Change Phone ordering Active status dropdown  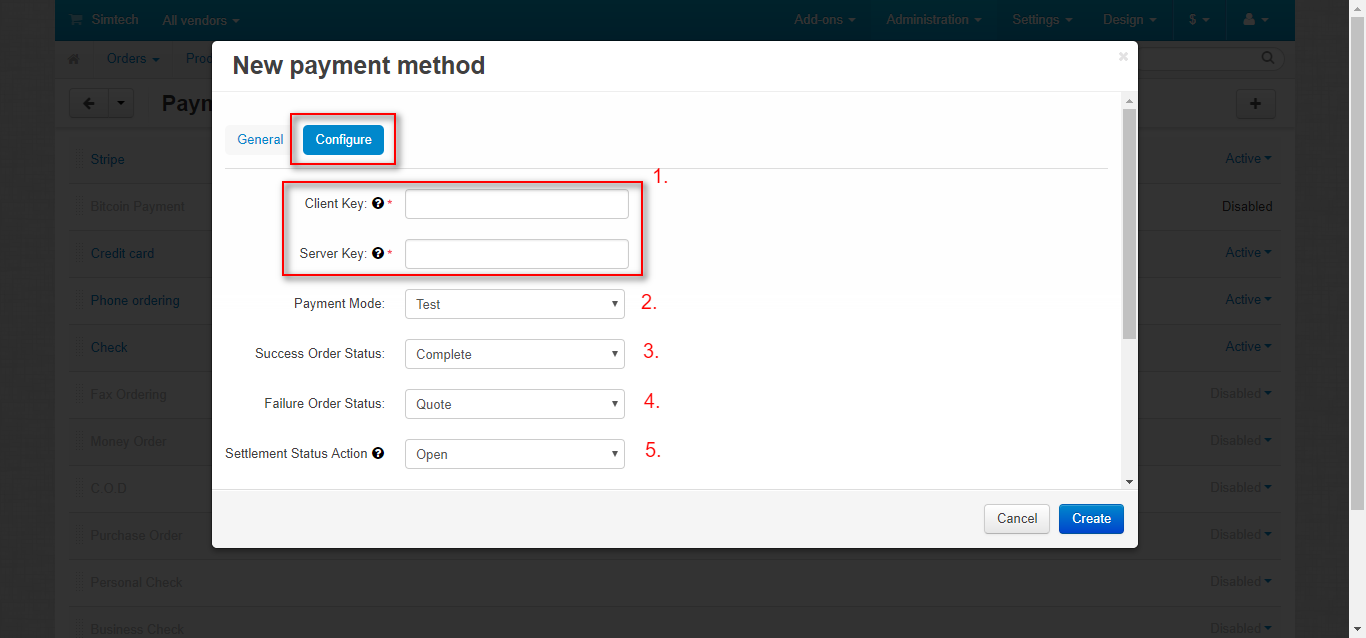[x=1249, y=299]
